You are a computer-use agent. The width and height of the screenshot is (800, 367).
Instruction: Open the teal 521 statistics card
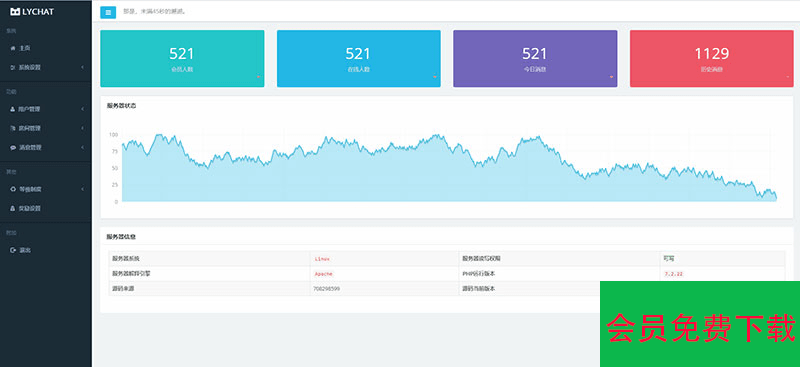point(182,59)
